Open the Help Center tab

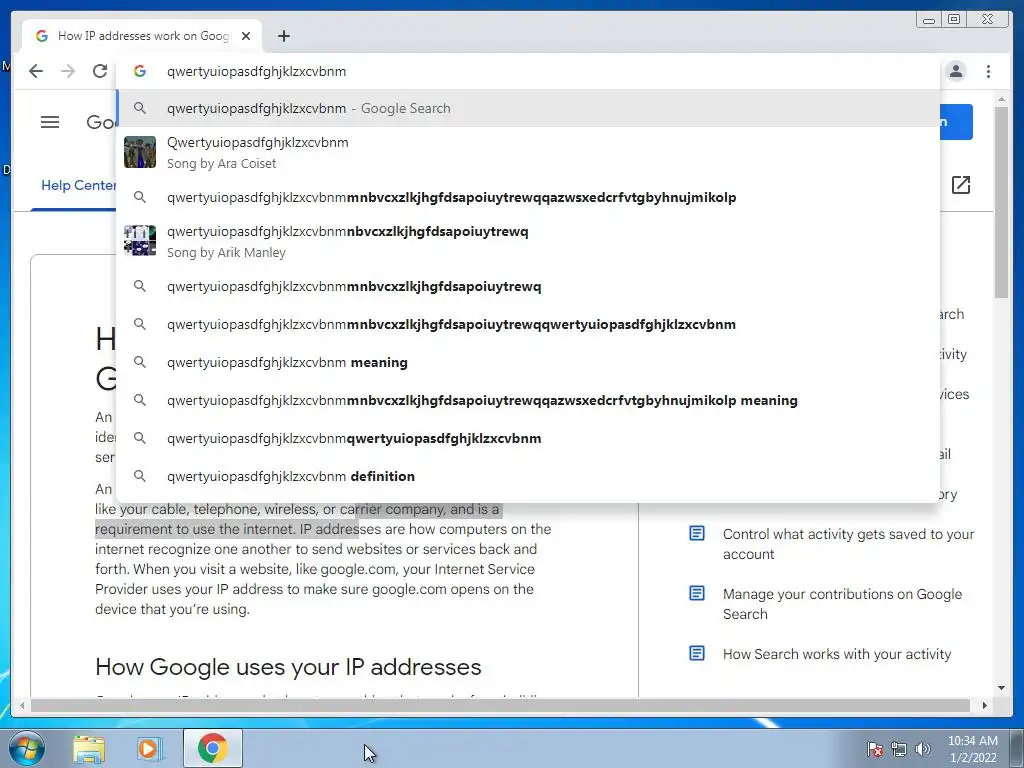coord(78,185)
